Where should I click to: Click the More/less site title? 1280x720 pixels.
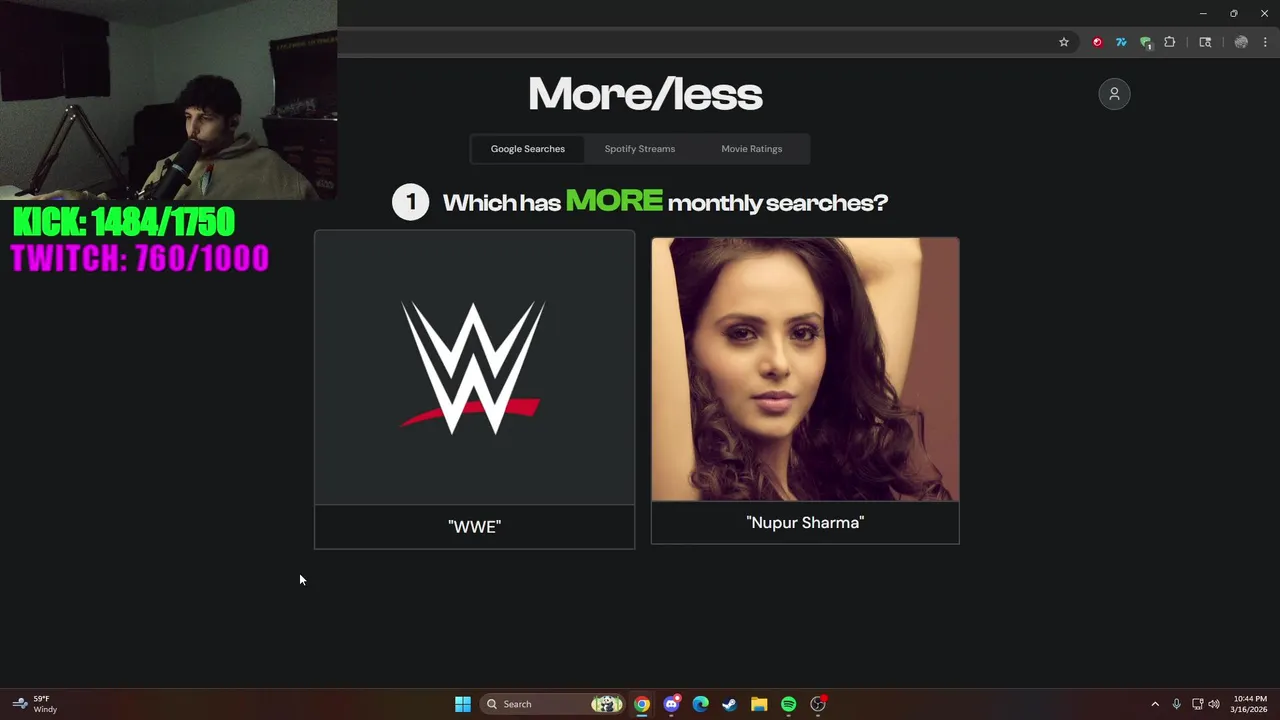(645, 95)
